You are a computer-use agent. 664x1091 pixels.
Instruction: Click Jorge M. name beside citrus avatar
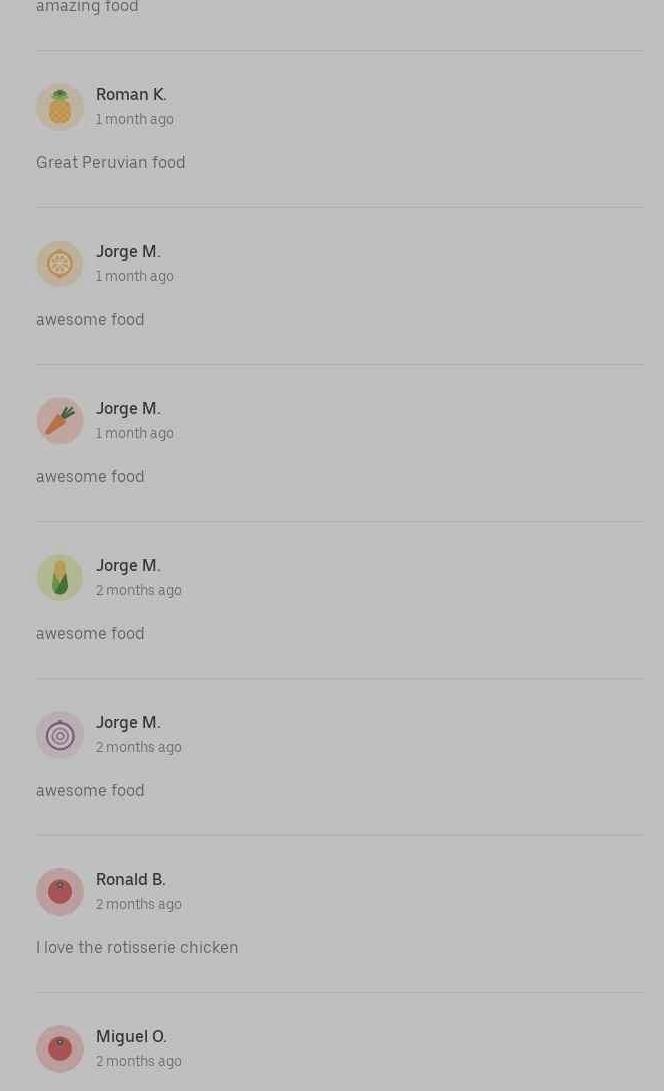[128, 251]
